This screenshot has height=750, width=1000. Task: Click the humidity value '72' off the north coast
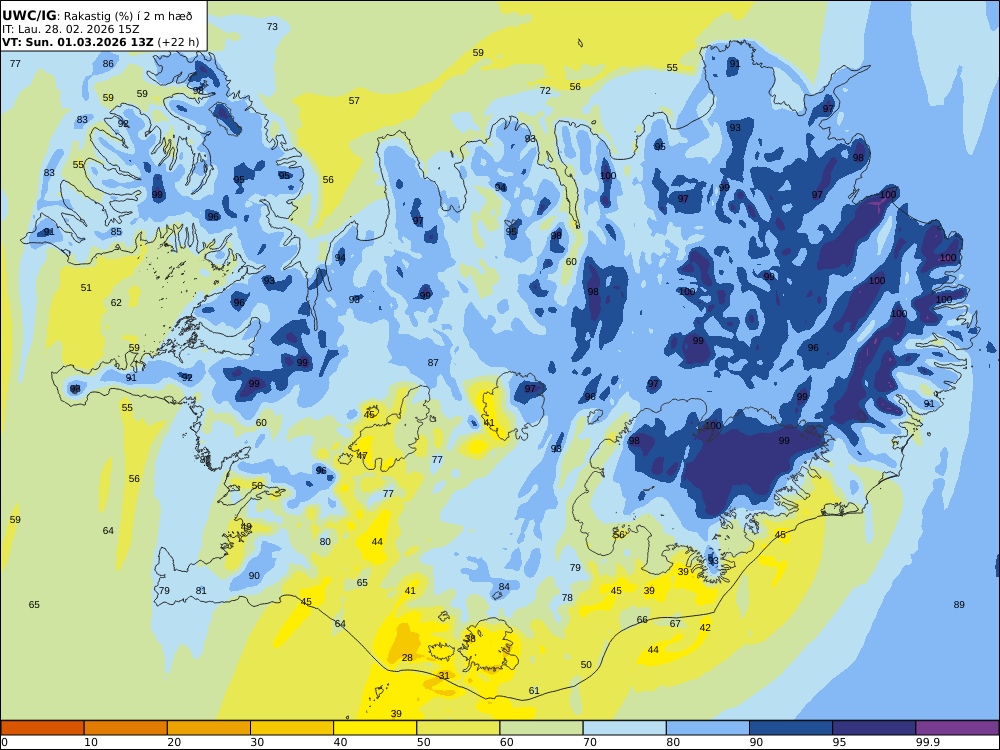pyautogui.click(x=545, y=91)
